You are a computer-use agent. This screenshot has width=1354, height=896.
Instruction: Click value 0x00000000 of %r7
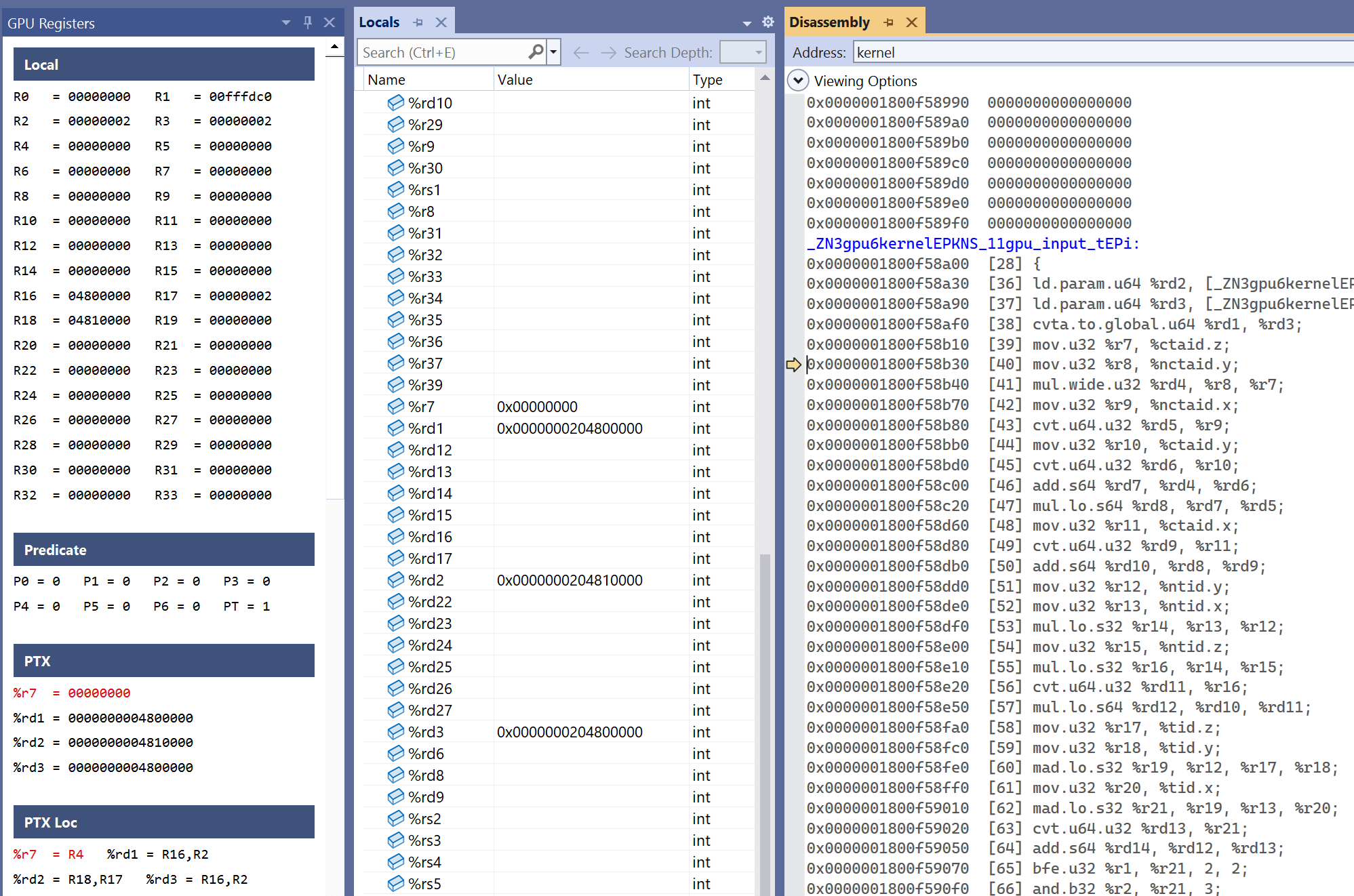coord(537,407)
